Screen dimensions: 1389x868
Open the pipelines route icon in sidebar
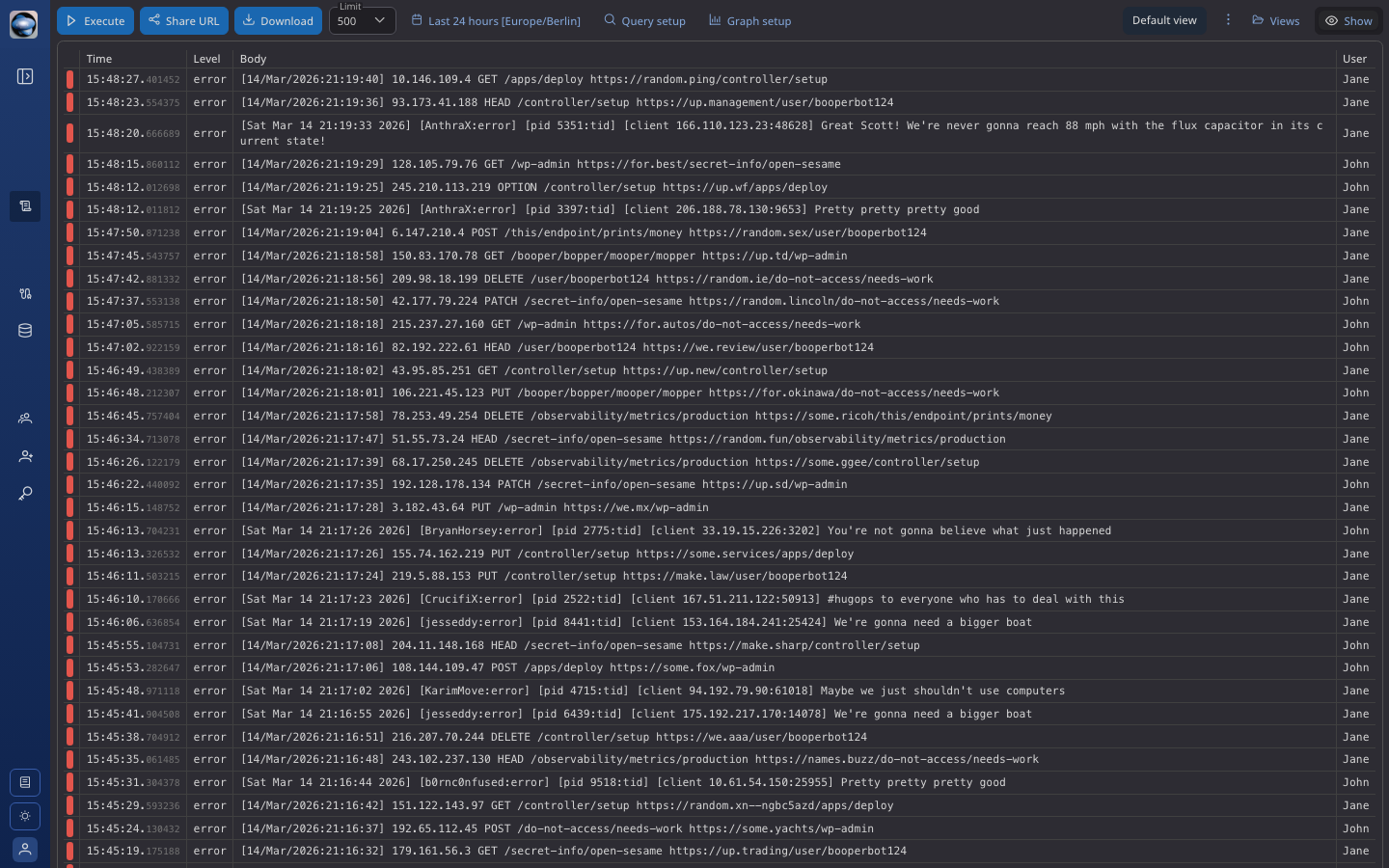(x=25, y=293)
